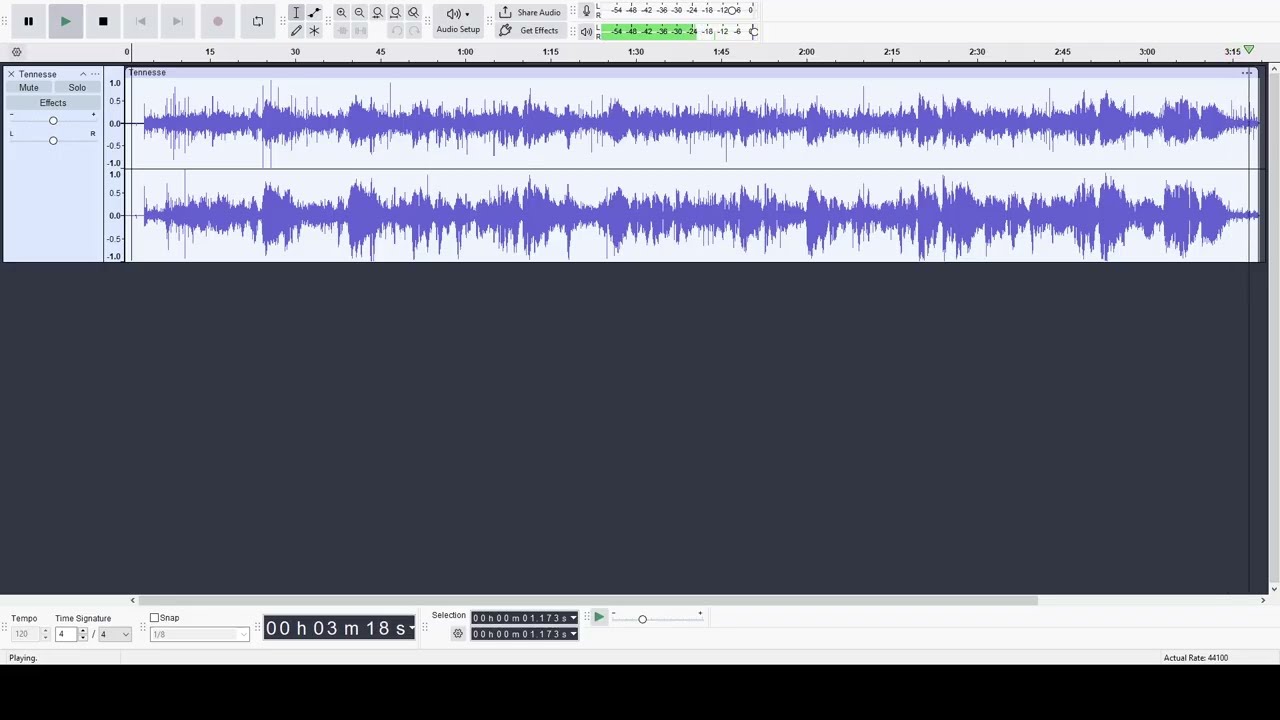Click the Silence audio selection icon
This screenshot has height=720, width=1280.
[359, 31]
